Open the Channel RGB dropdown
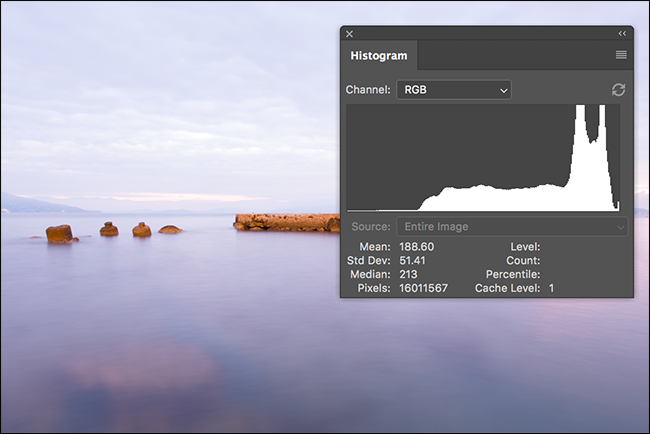 (x=454, y=90)
